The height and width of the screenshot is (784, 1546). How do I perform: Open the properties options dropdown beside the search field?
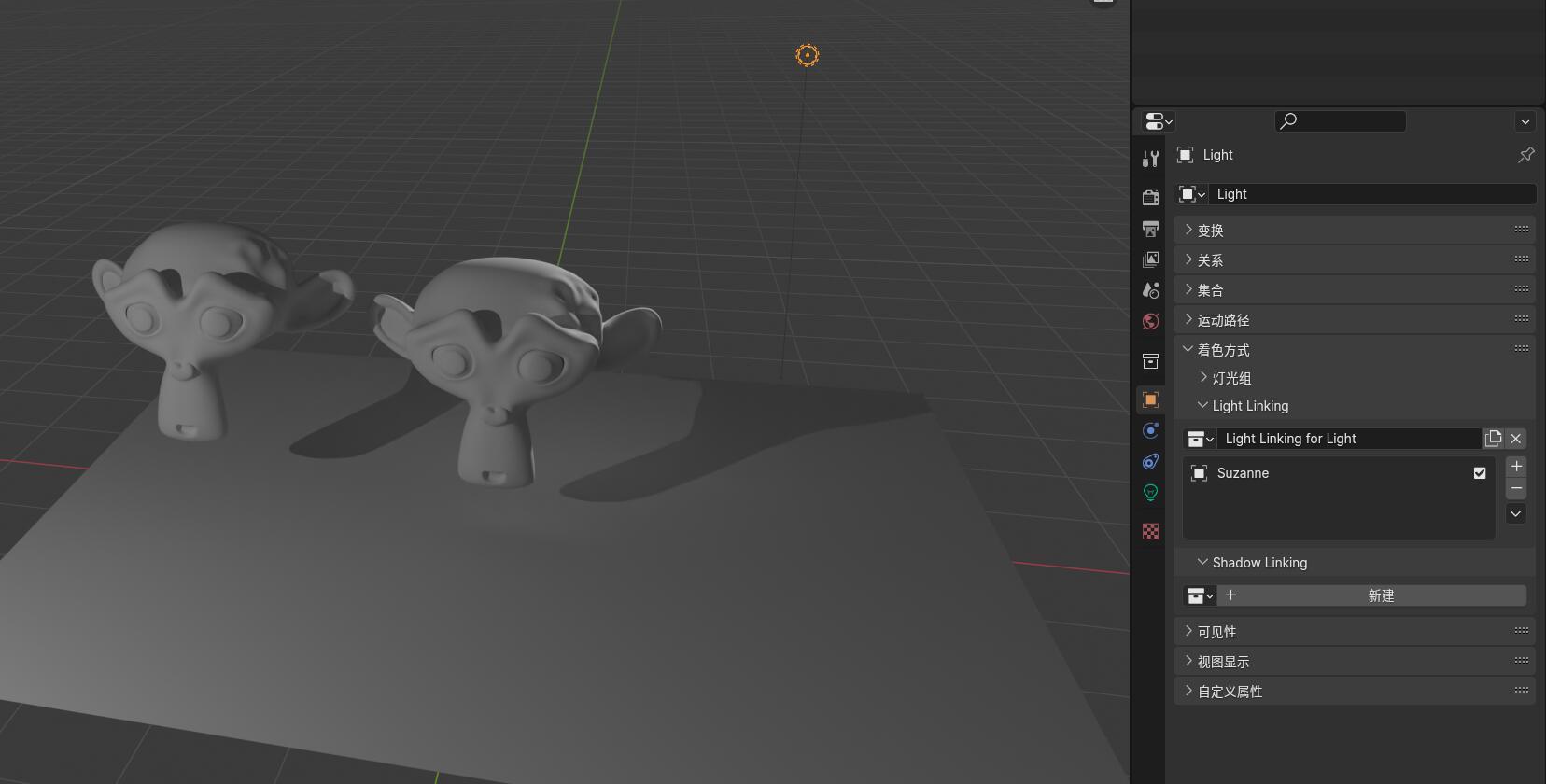(1525, 121)
